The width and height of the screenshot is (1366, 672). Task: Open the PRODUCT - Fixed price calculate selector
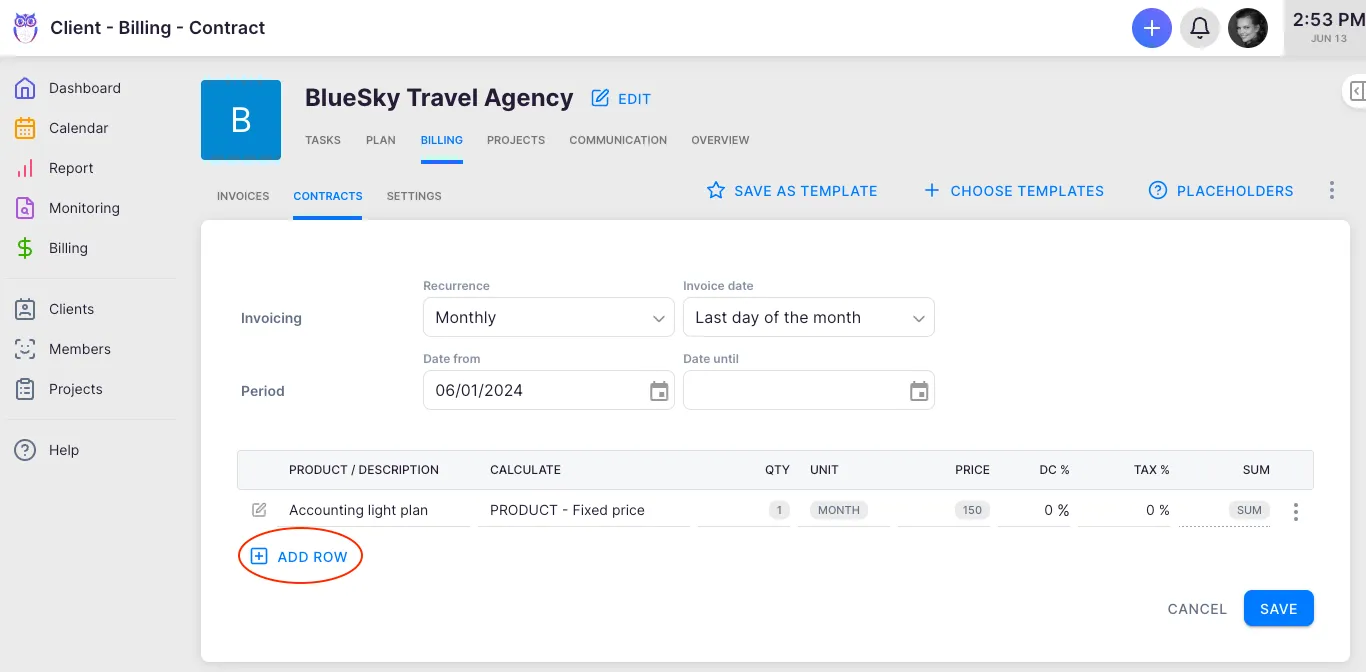coord(582,510)
